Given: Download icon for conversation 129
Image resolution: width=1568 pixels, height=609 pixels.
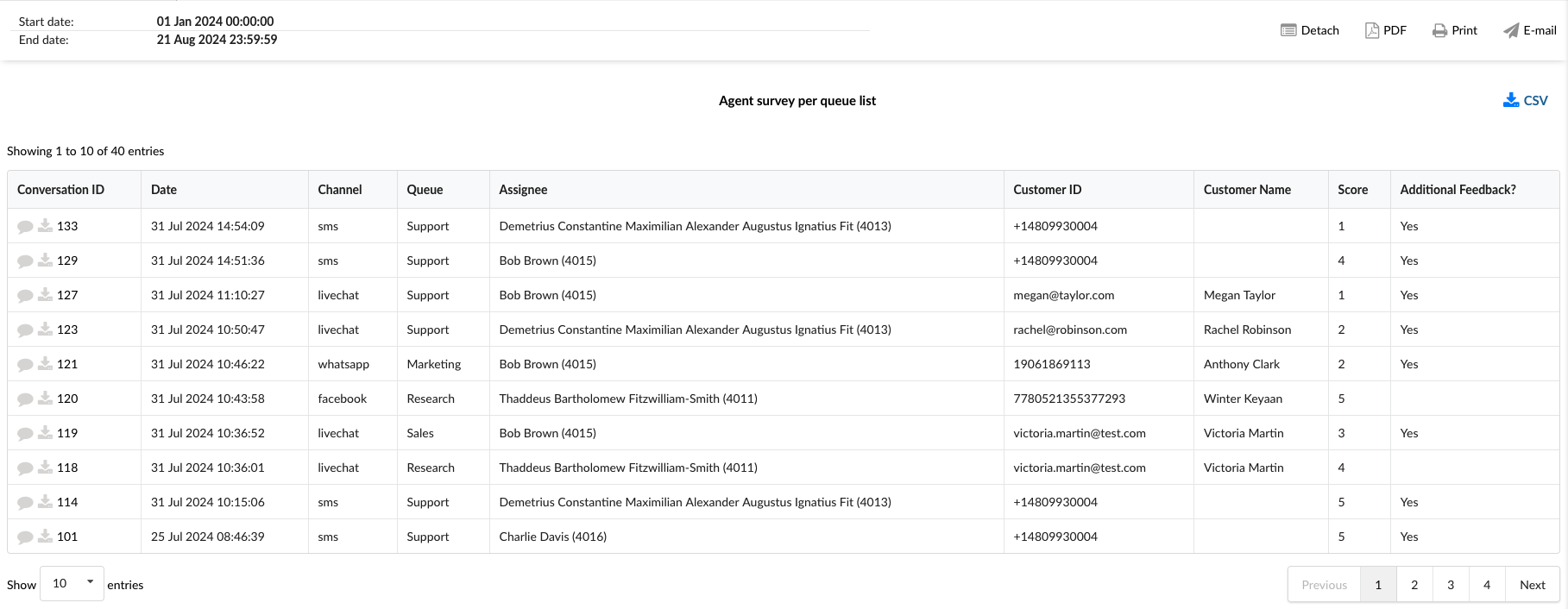Looking at the screenshot, I should (46, 261).
